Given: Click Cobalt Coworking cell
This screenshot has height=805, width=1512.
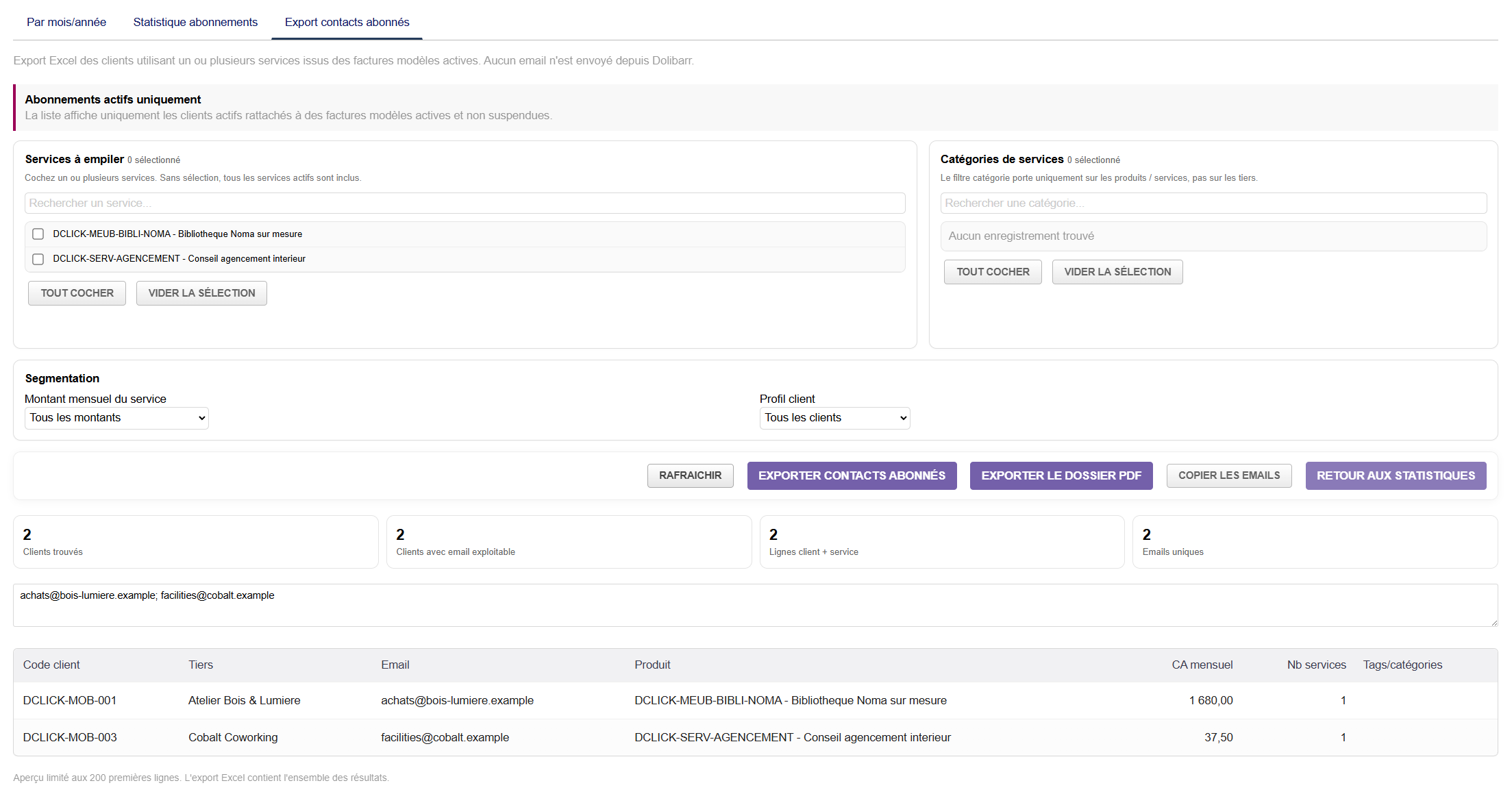Looking at the screenshot, I should 233,737.
